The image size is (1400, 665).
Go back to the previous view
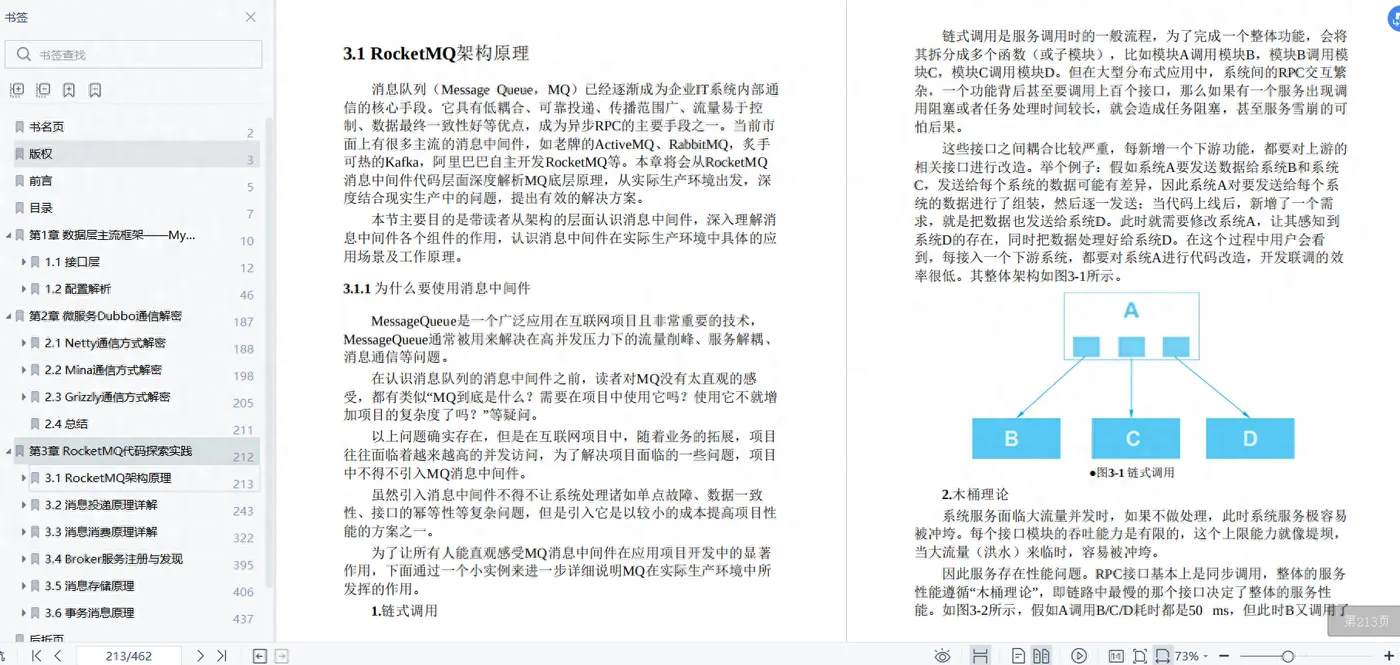260,656
